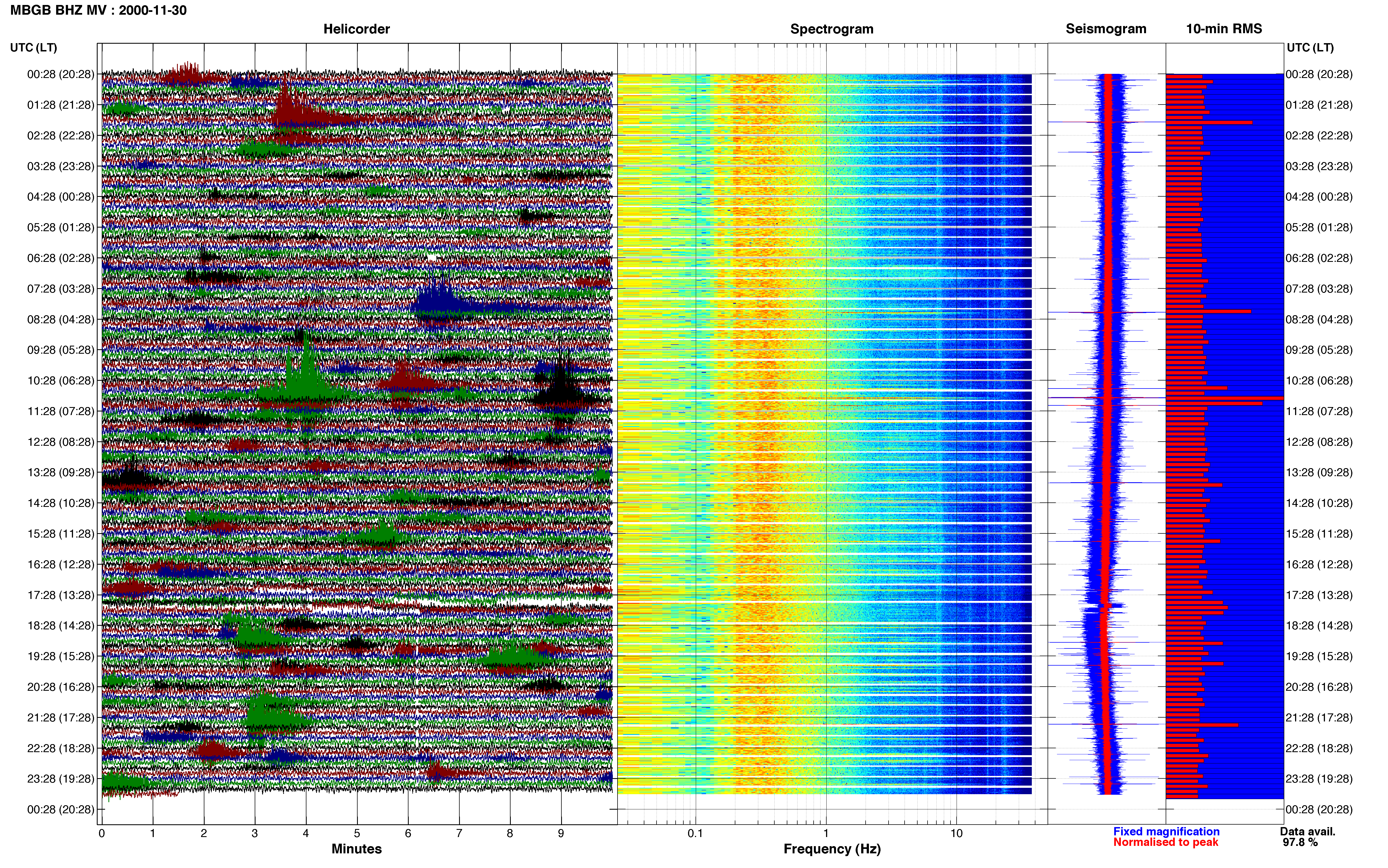
Task: Click the 'MBGB BHZ MV : 2000-11-30' title
Action: [x=98, y=10]
